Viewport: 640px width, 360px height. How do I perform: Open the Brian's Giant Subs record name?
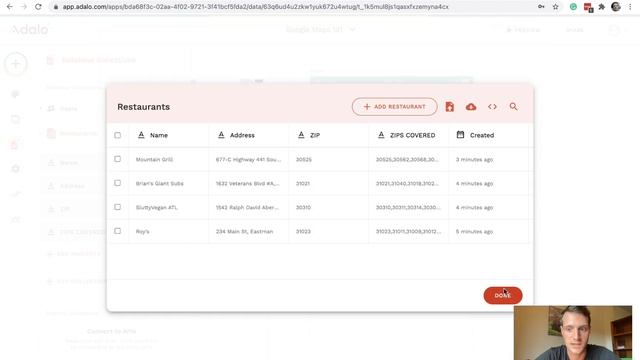tap(160, 184)
